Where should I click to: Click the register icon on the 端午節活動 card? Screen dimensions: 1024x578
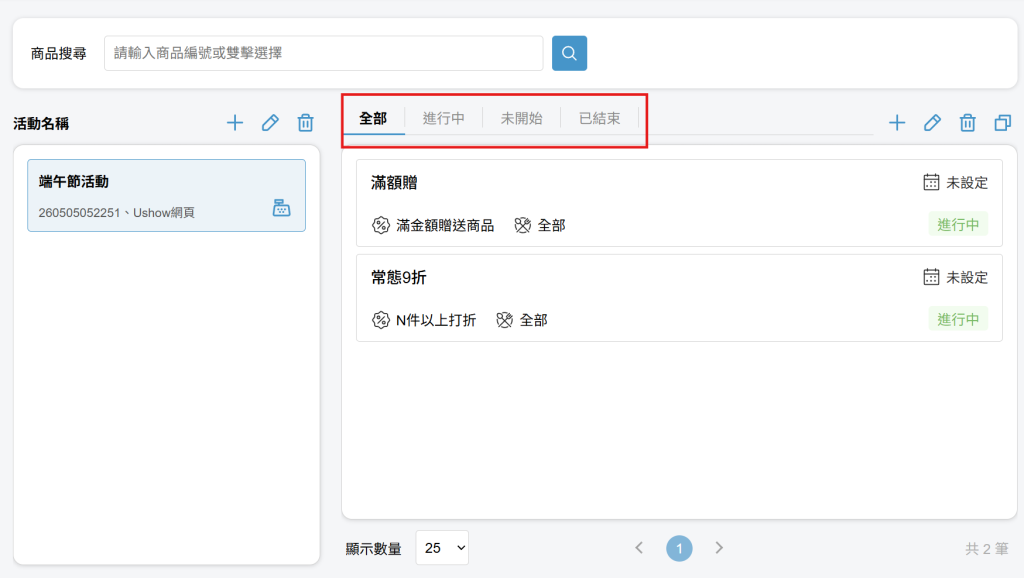click(x=281, y=208)
